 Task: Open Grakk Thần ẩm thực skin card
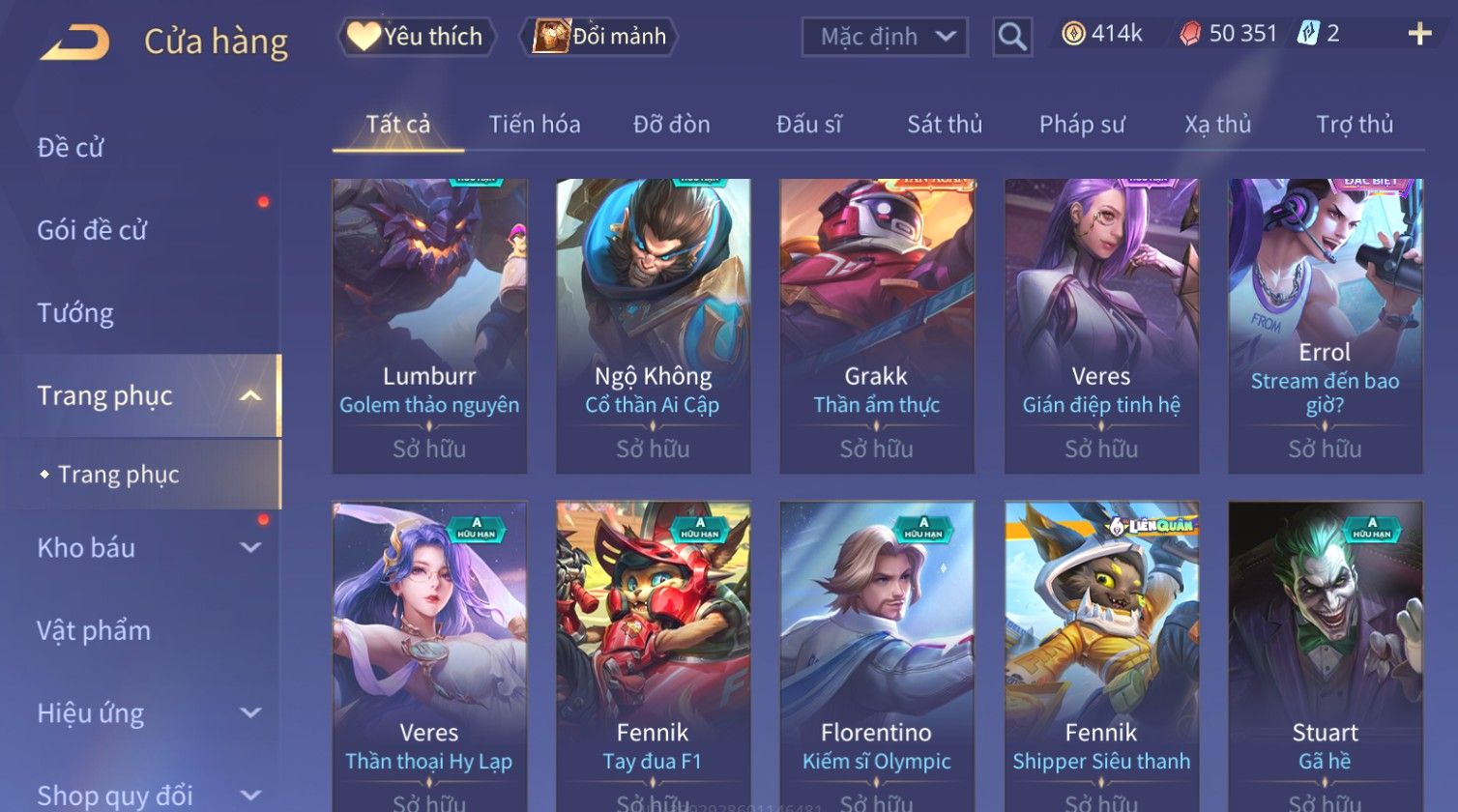877,327
